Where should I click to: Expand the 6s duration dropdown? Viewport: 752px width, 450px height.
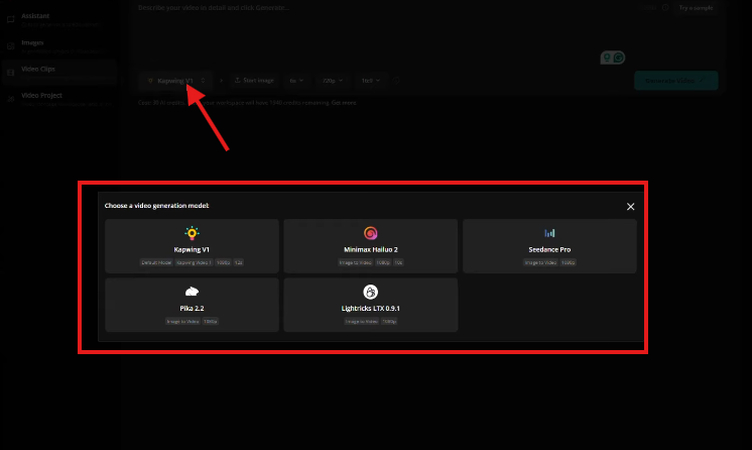pos(297,80)
